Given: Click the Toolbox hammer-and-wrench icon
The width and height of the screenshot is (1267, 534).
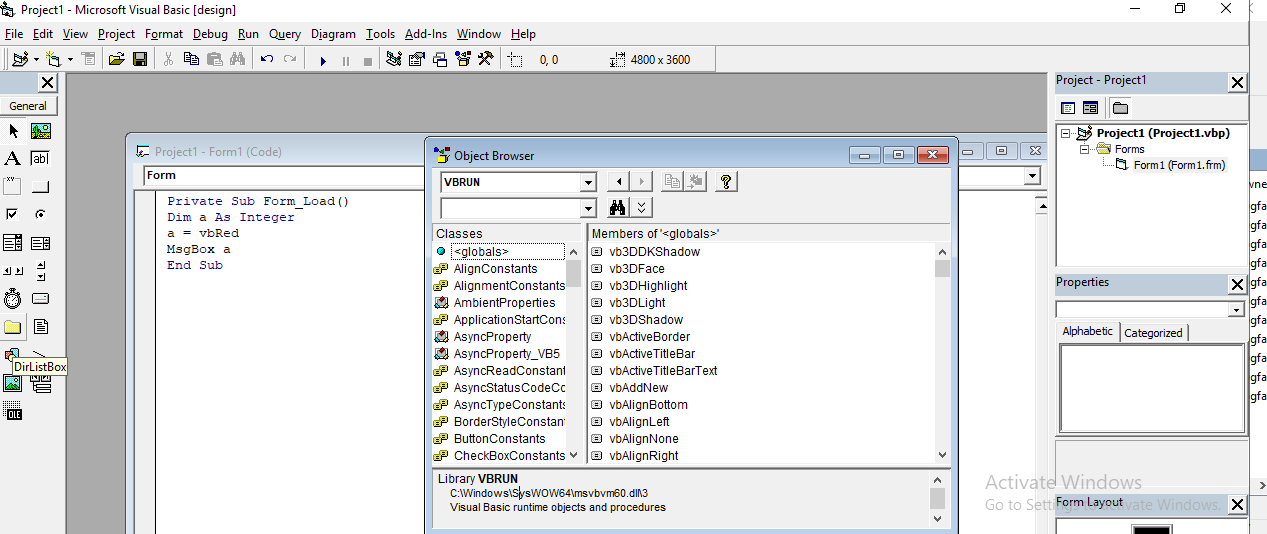Looking at the screenshot, I should coord(486,60).
